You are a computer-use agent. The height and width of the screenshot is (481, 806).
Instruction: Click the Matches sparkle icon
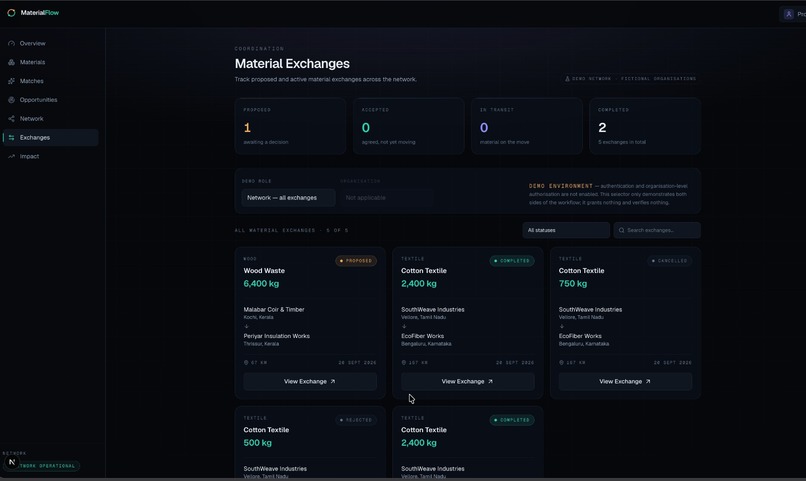11,81
